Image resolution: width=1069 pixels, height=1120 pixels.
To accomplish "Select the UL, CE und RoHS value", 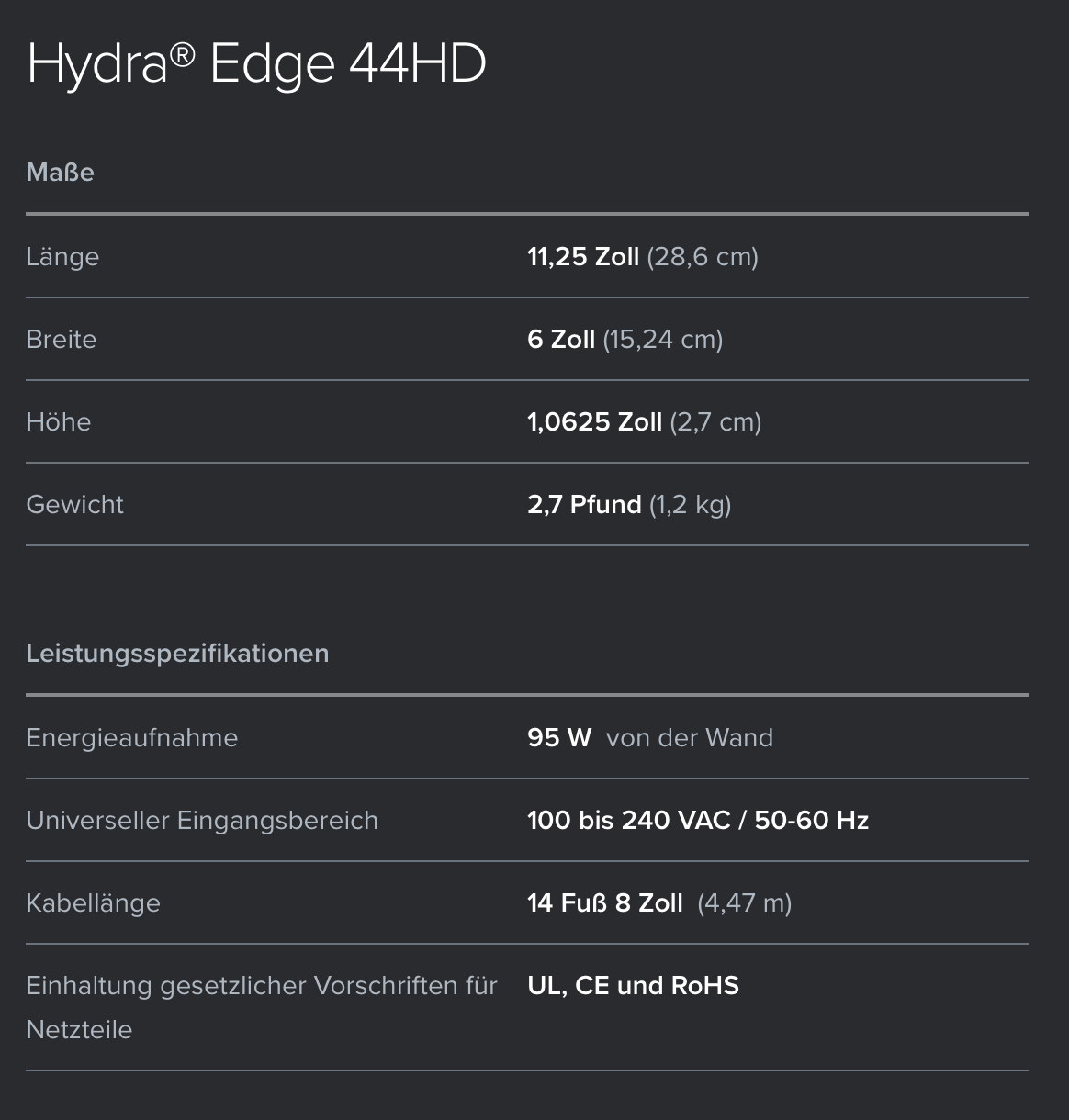I will pos(634,986).
